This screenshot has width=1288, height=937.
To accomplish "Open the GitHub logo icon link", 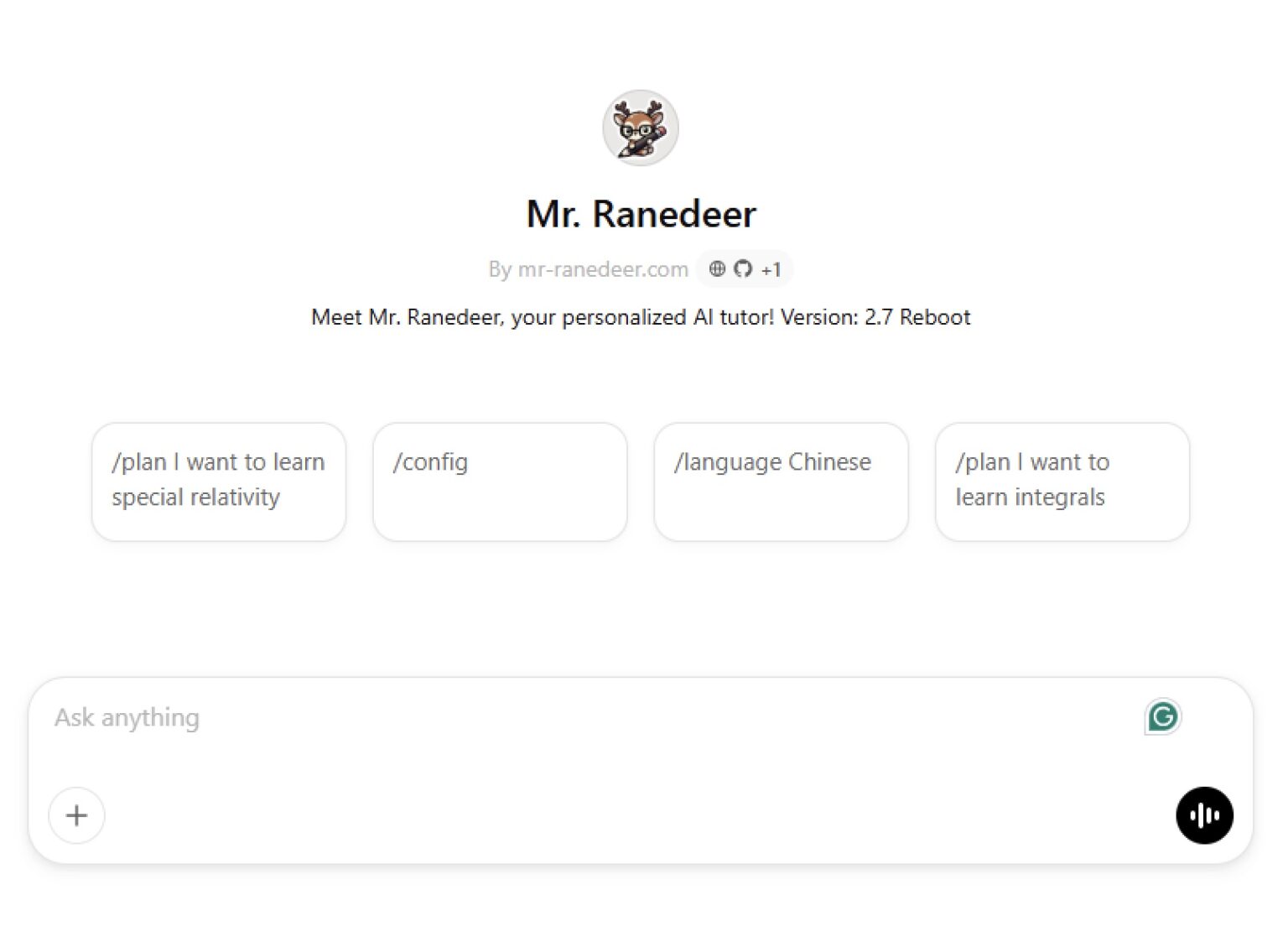I will (x=743, y=269).
